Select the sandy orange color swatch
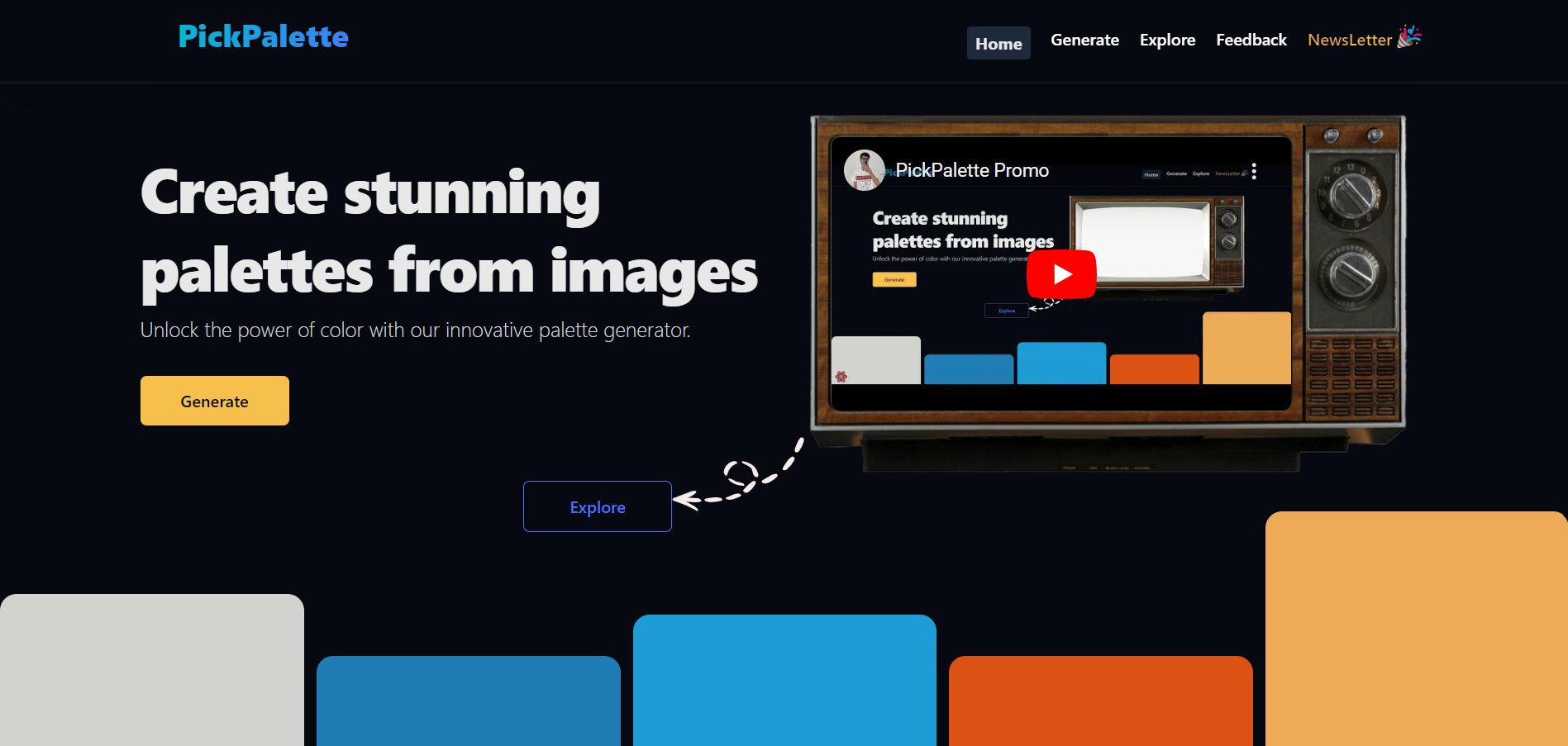 [1417, 629]
